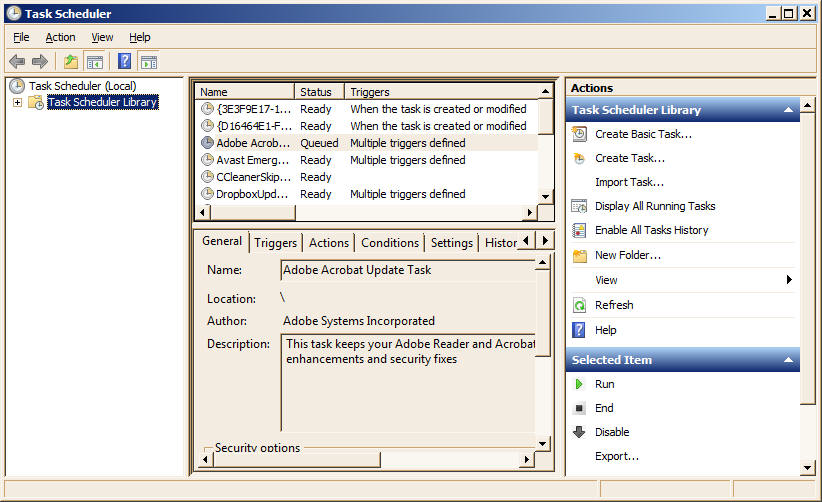Open the View submenu arrow in Actions

(x=789, y=280)
